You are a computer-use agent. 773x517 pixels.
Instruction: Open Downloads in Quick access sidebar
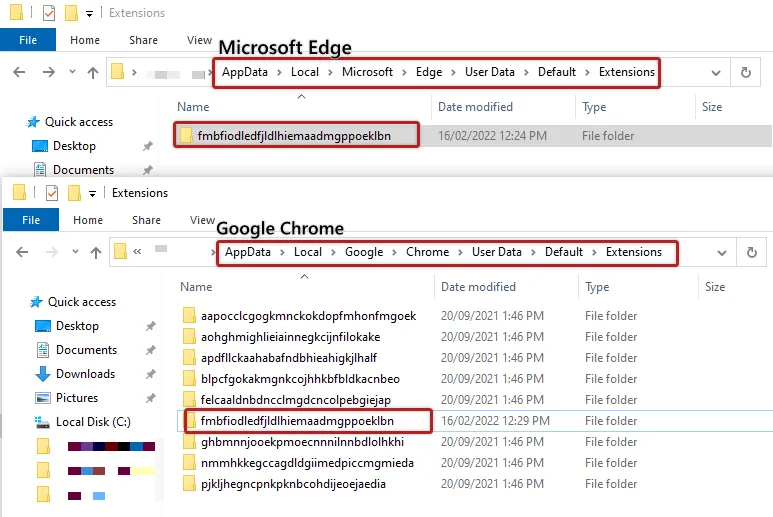point(85,374)
